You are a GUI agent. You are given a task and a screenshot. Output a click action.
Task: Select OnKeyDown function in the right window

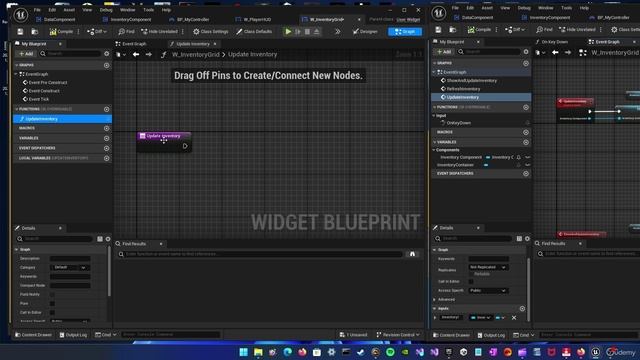coord(458,123)
